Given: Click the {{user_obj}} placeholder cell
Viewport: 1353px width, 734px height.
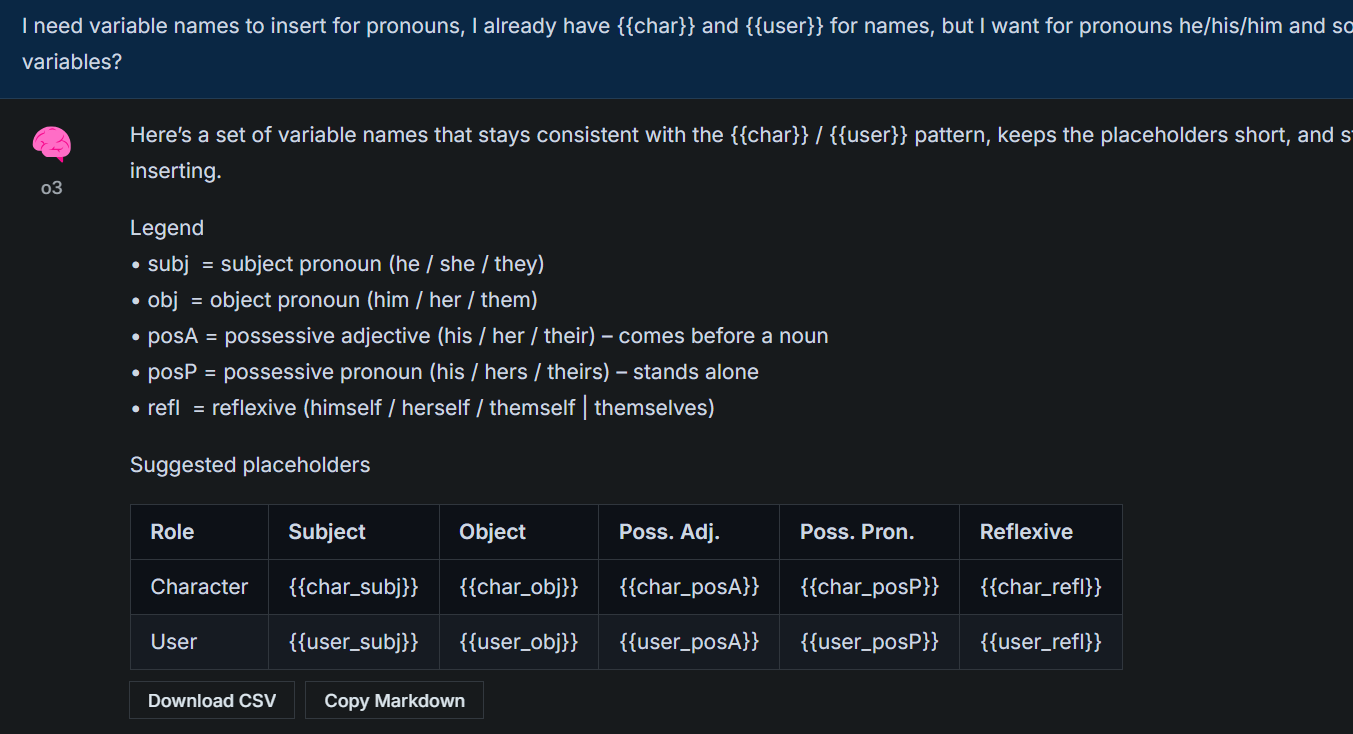Looking at the screenshot, I should coord(519,642).
